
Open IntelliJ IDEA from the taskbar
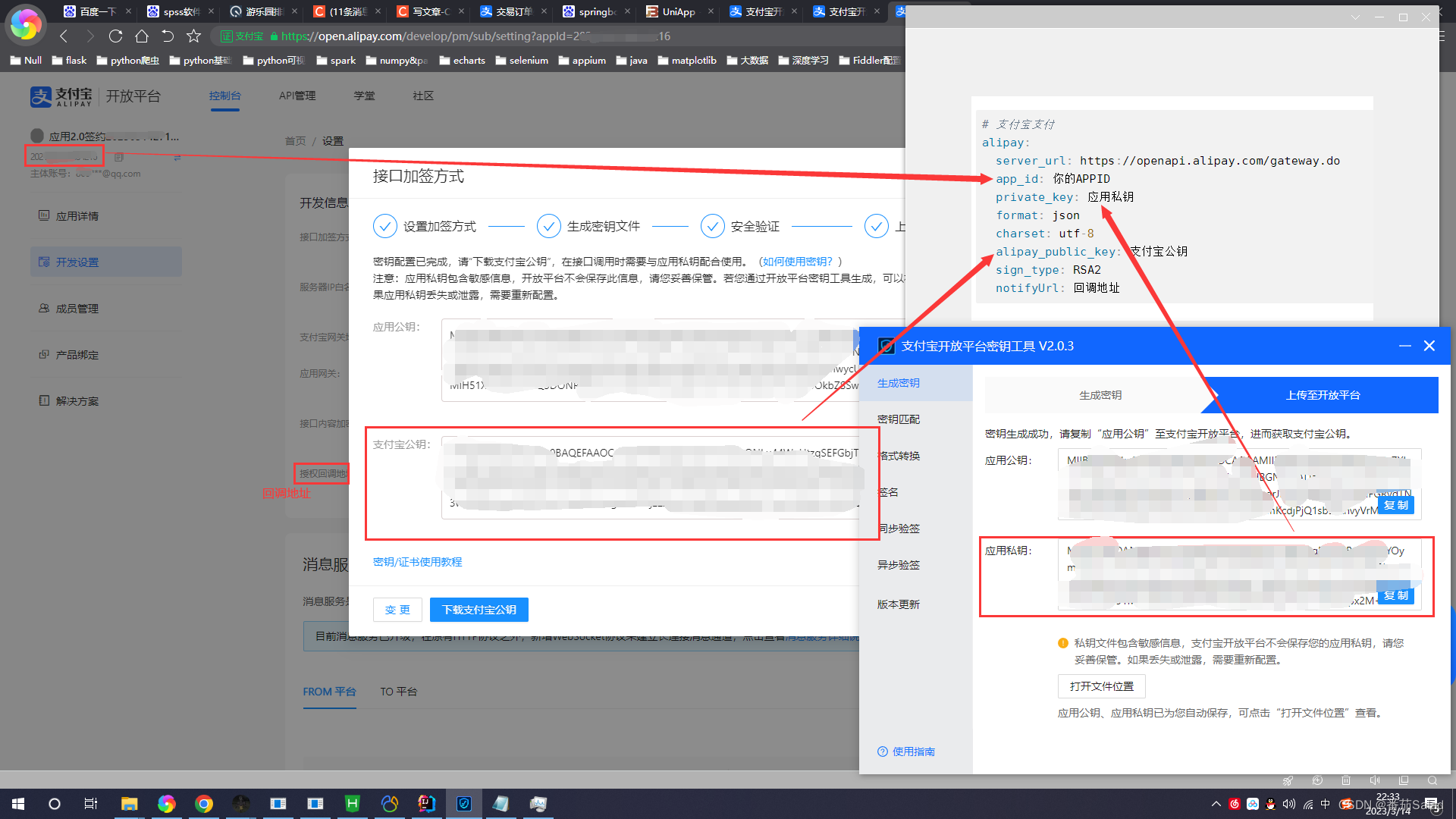click(427, 804)
